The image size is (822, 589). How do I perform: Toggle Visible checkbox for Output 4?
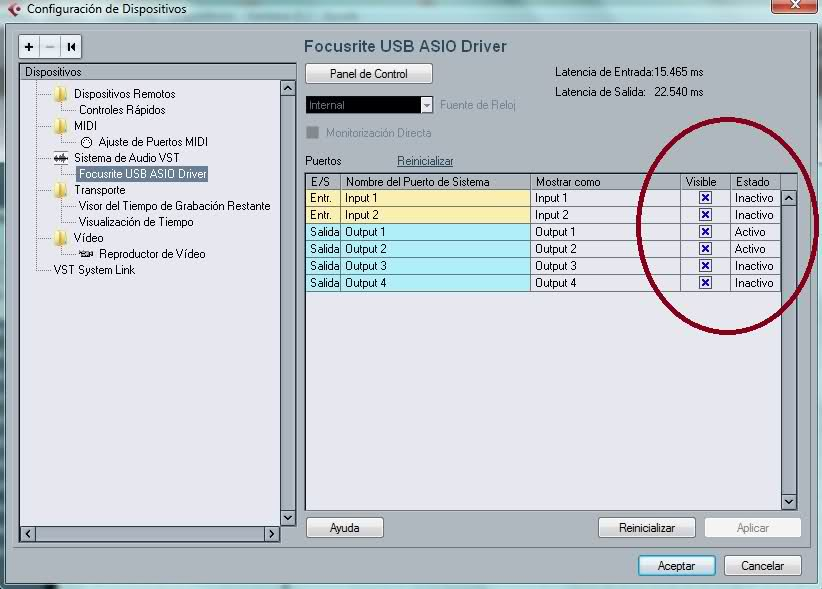(705, 283)
